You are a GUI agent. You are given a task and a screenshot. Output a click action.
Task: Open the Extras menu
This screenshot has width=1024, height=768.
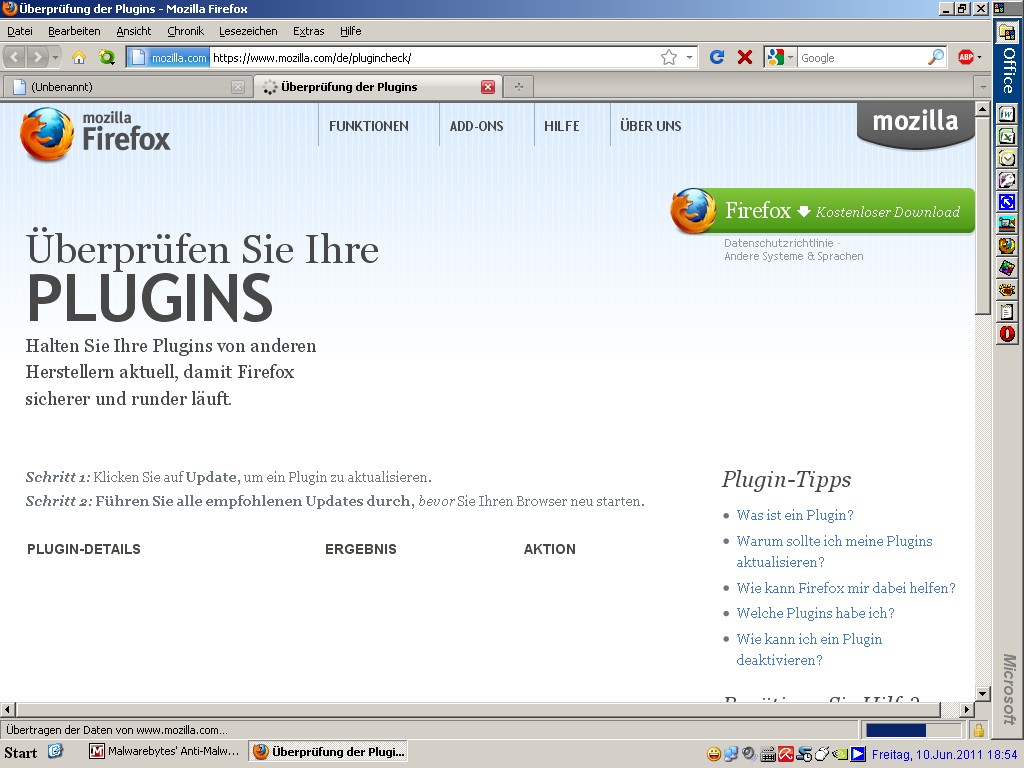coord(309,31)
